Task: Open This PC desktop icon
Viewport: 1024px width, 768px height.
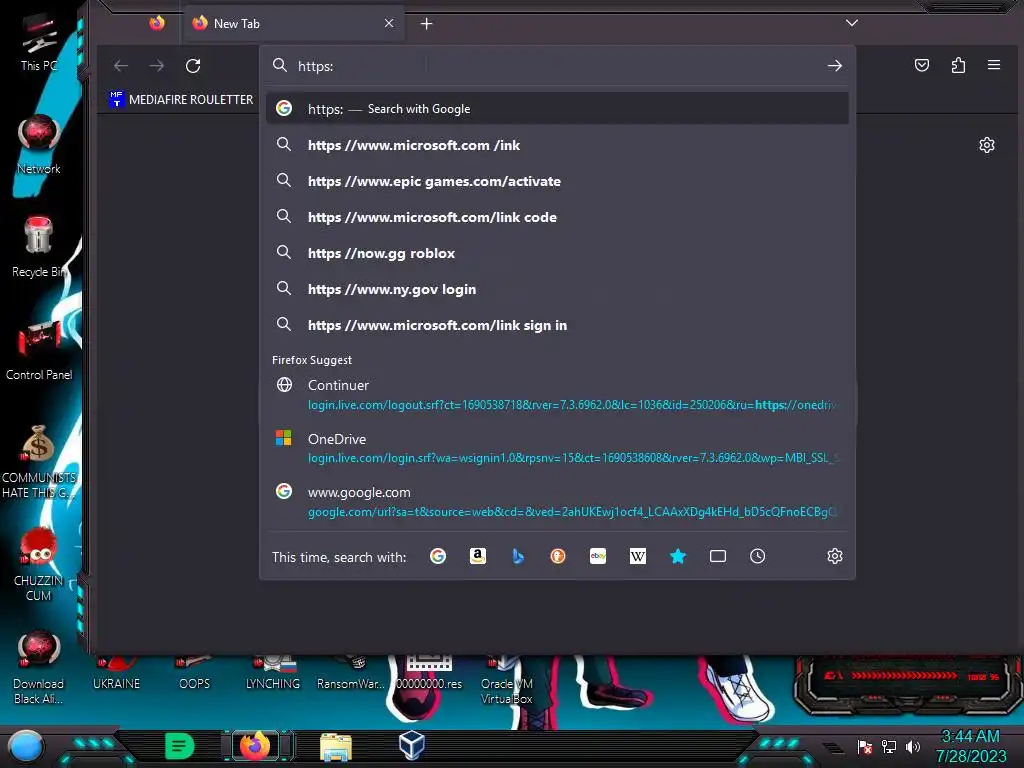Action: 39,43
